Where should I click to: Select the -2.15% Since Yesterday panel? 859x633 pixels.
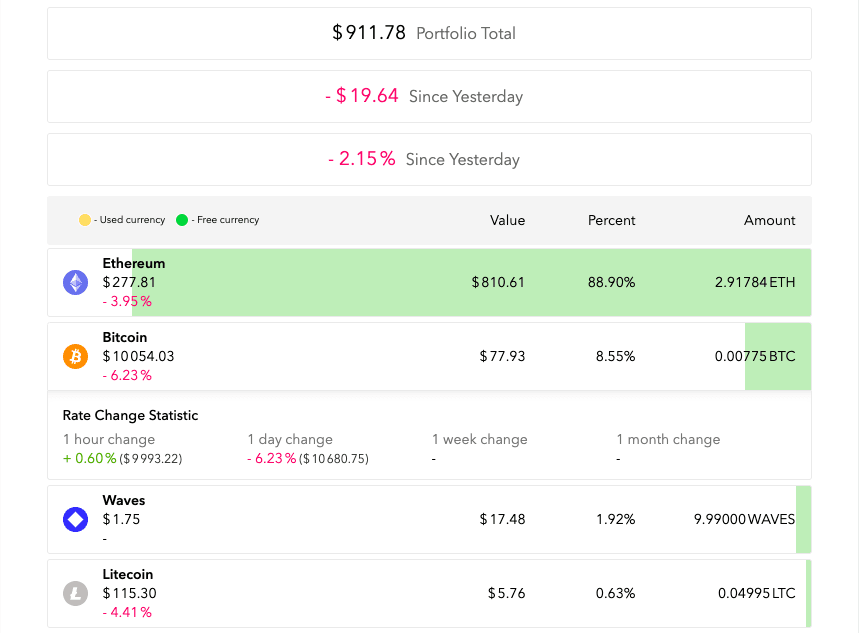tap(429, 159)
